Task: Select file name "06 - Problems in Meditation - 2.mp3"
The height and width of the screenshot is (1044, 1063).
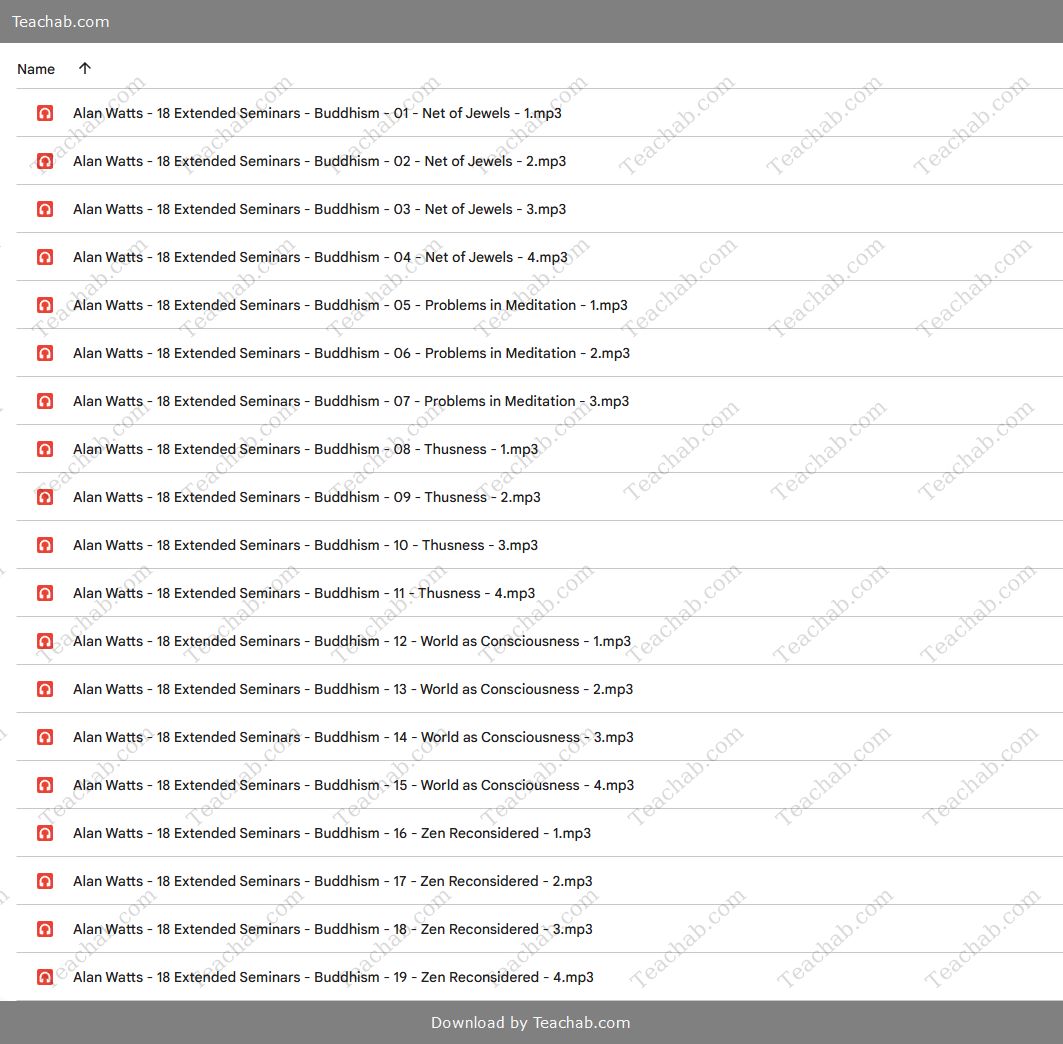Action: [351, 353]
